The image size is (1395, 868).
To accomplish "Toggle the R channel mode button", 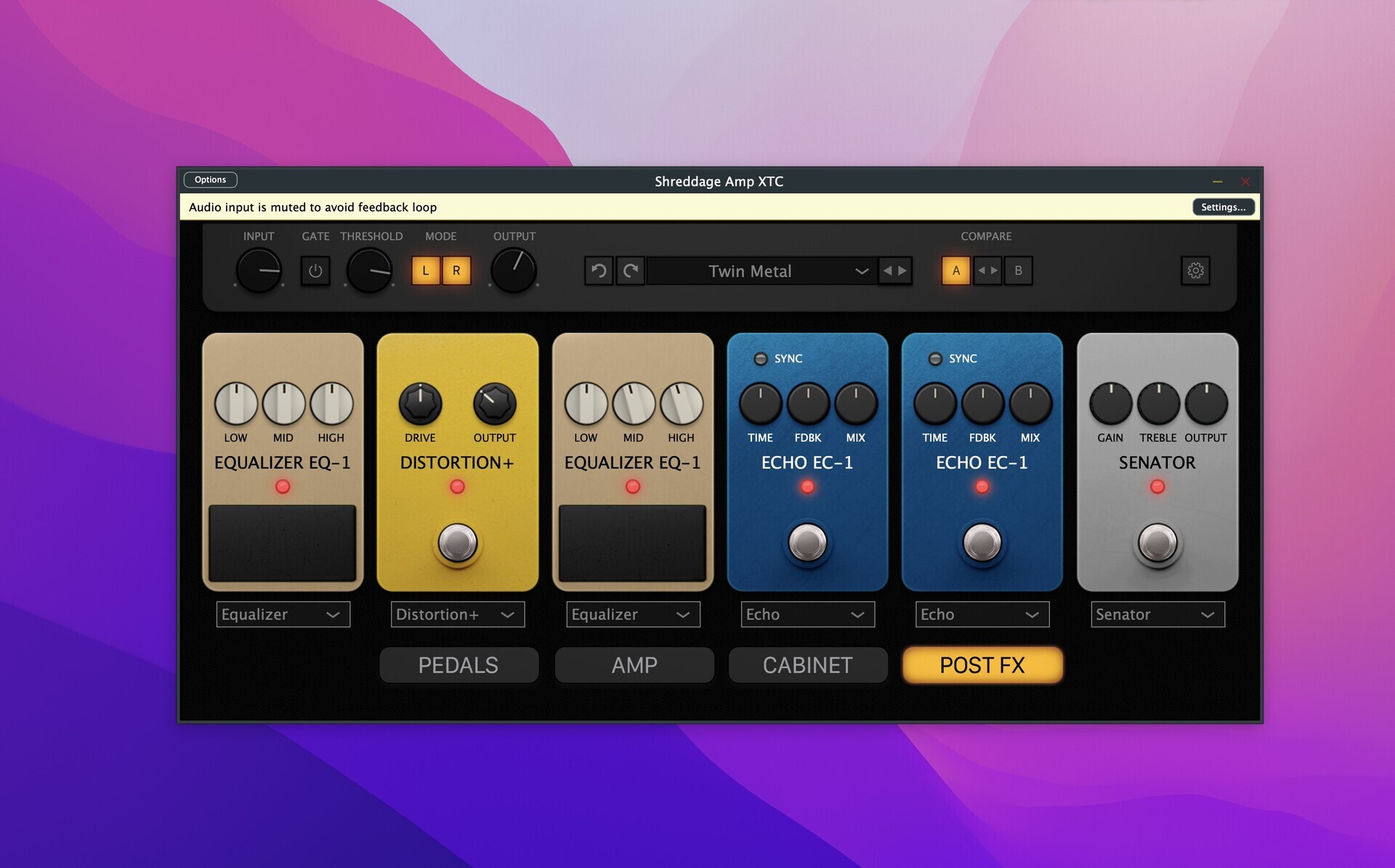I will click(x=456, y=271).
